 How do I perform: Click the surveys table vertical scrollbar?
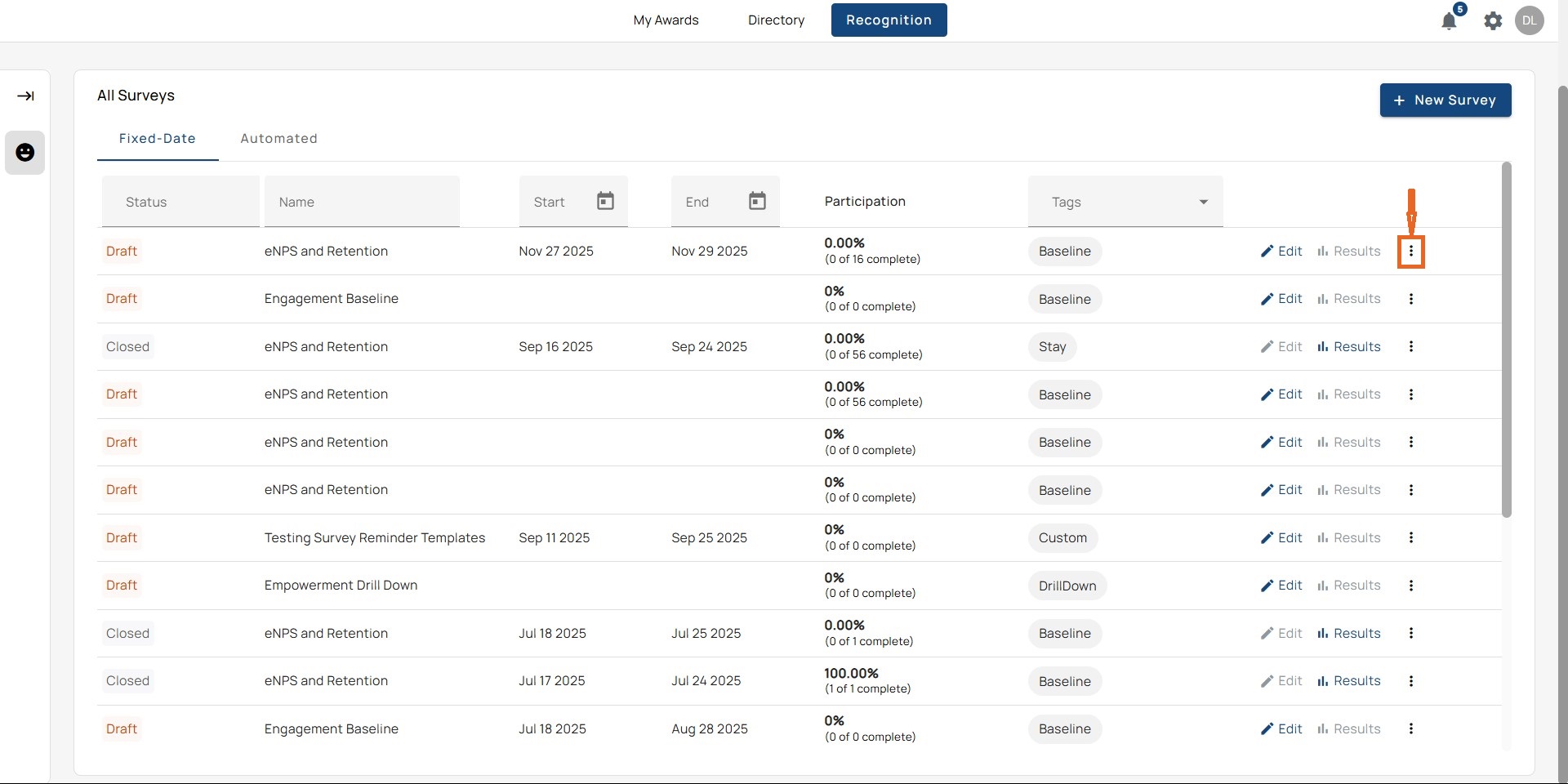tap(1506, 340)
